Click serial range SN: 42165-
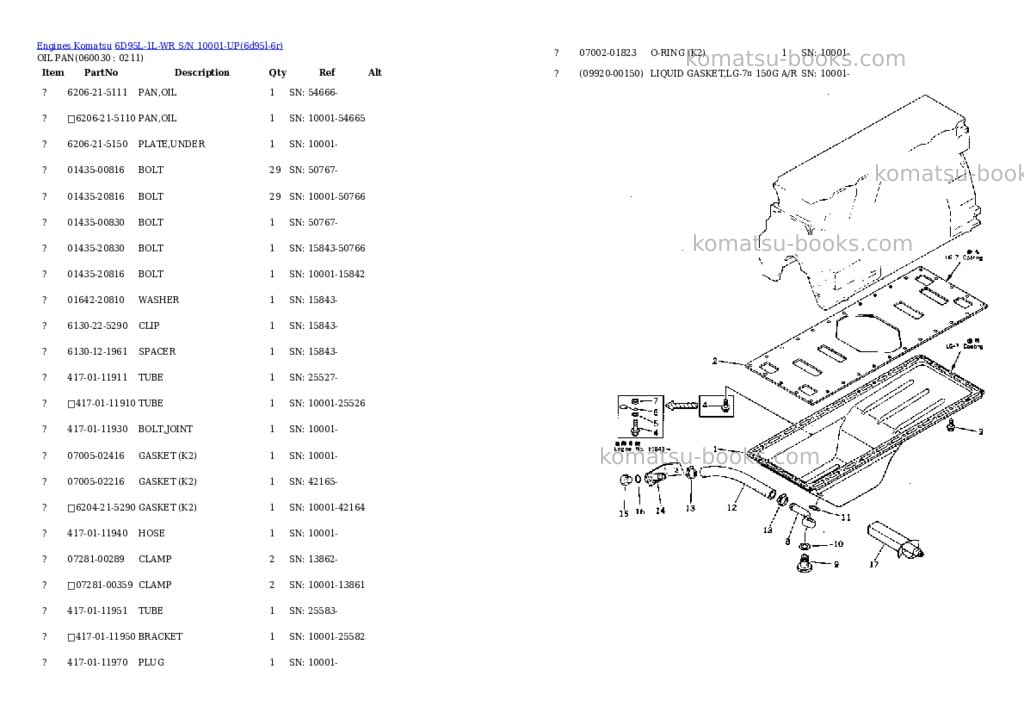This screenshot has width=1024, height=725. click(x=313, y=481)
